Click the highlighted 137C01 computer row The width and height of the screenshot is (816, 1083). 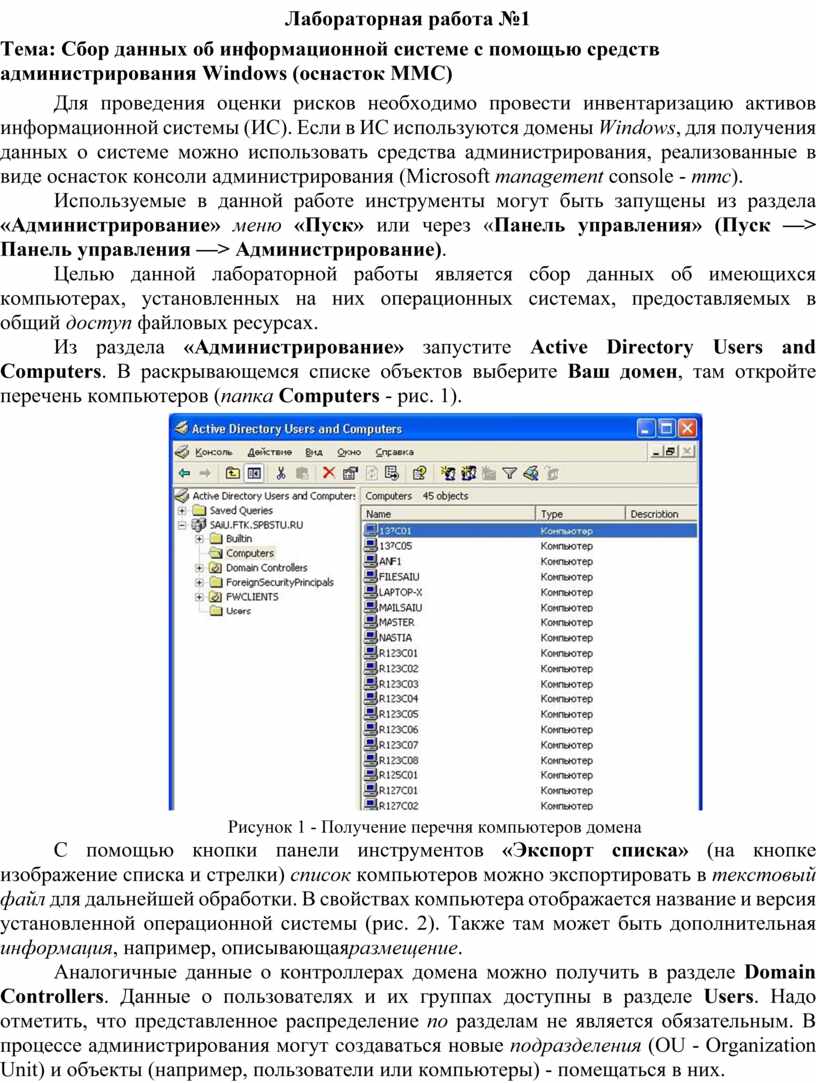point(529,530)
